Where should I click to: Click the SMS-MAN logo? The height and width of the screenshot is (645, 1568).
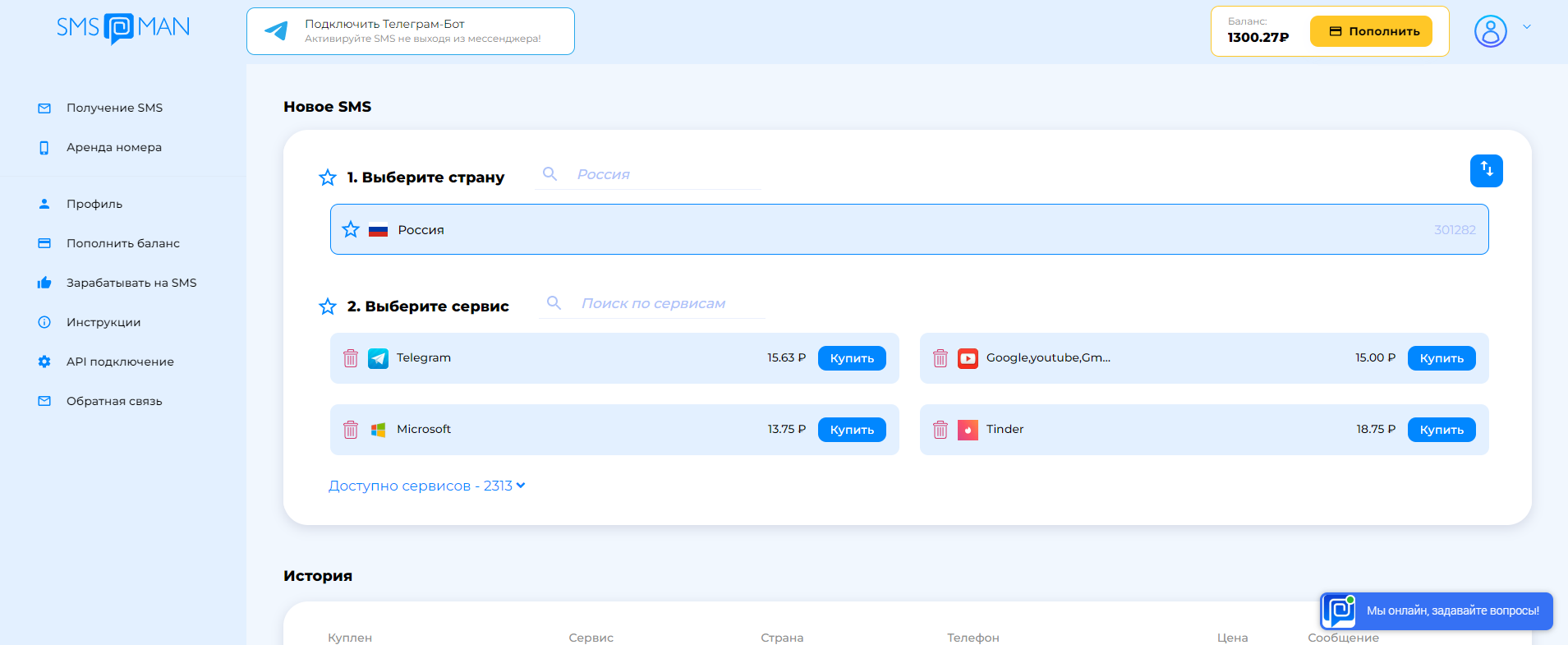123,28
